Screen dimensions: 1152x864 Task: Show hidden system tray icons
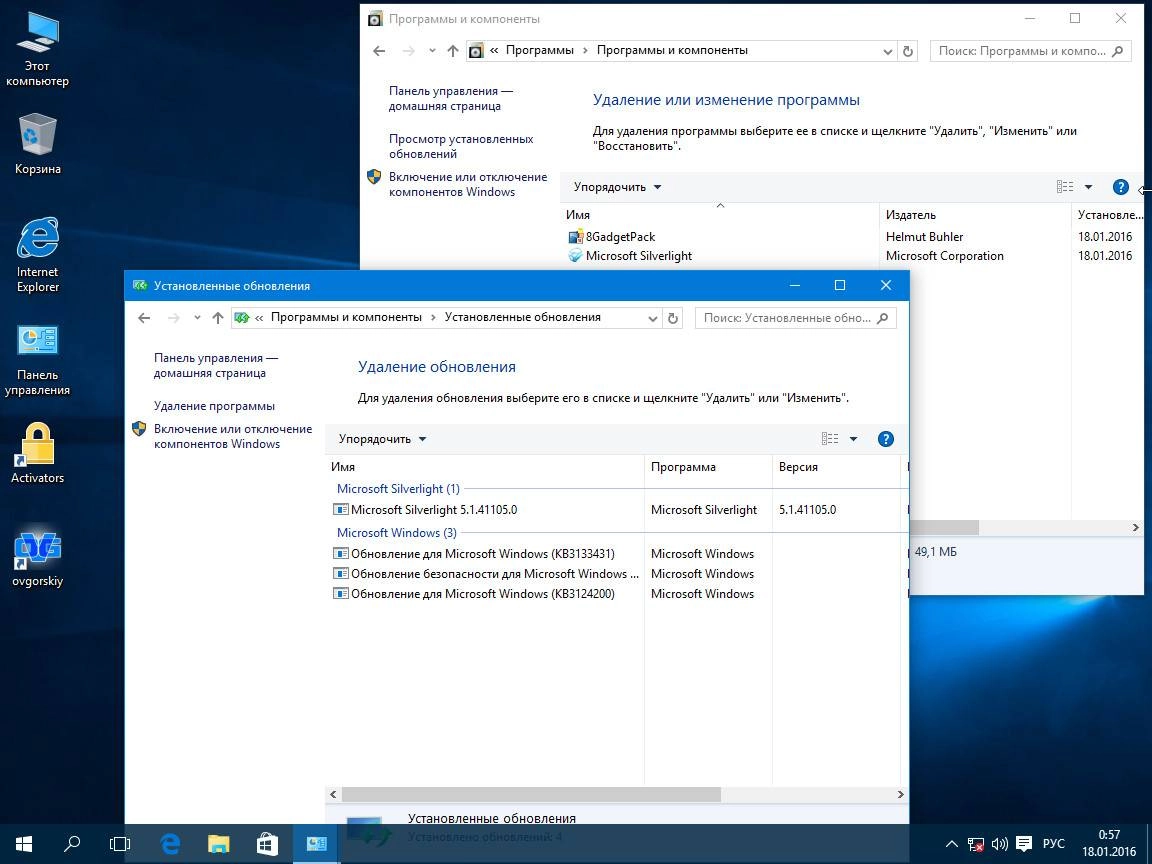951,843
